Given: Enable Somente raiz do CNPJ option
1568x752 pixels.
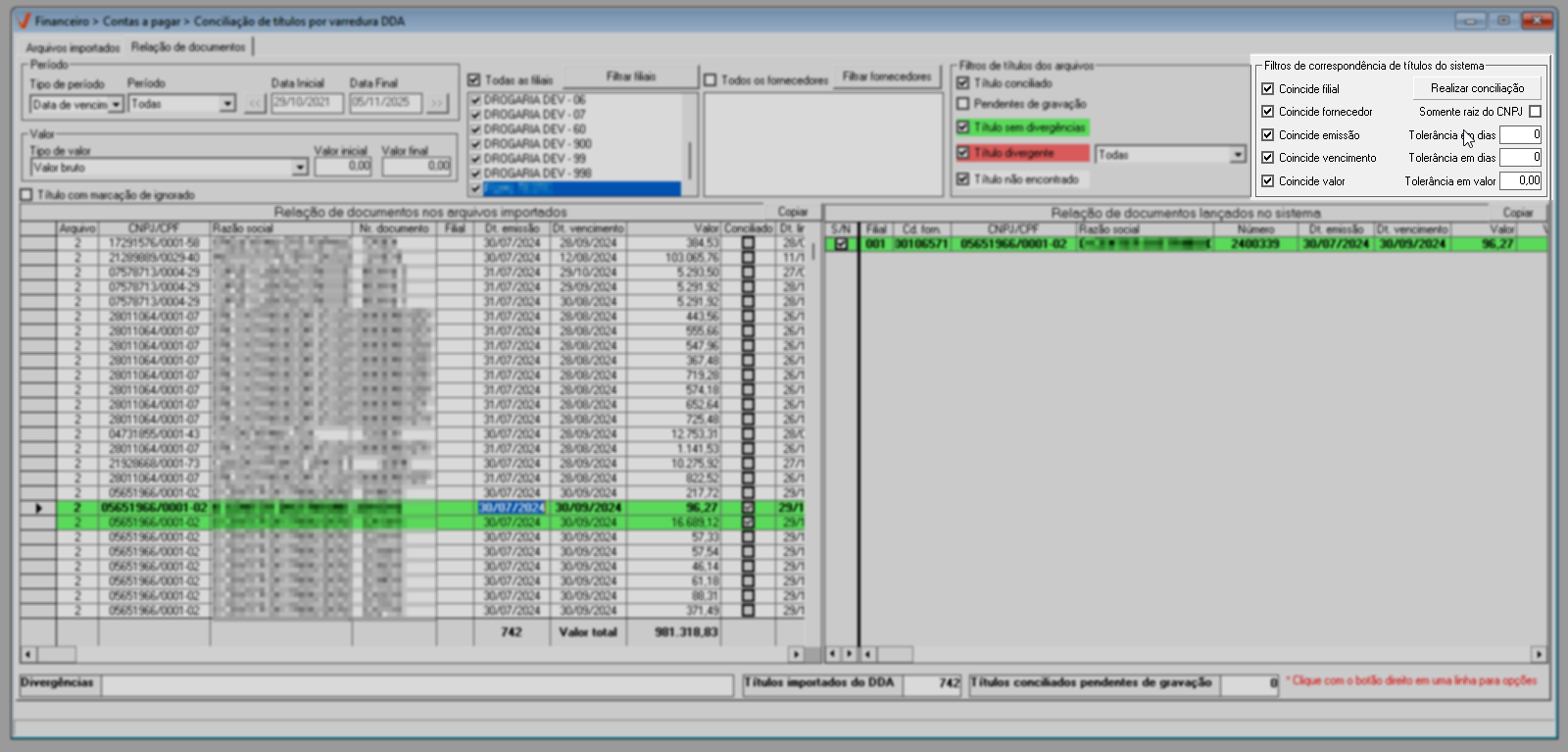Looking at the screenshot, I should click(1535, 112).
